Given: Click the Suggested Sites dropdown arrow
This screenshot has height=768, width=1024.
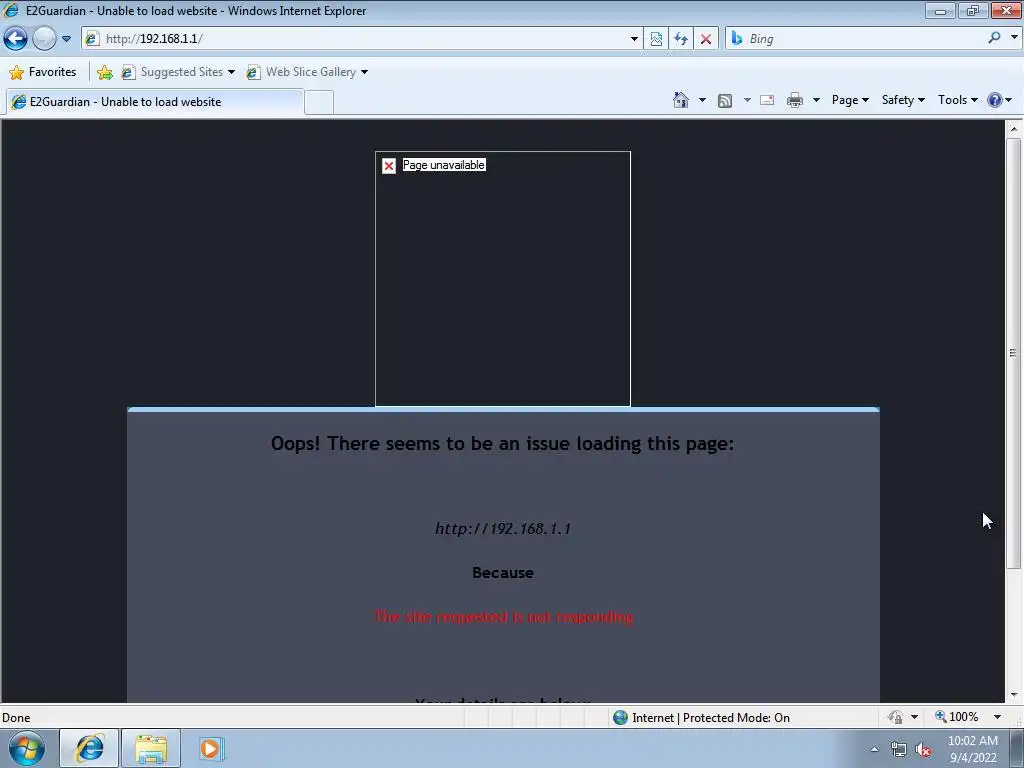Looking at the screenshot, I should coord(231,72).
